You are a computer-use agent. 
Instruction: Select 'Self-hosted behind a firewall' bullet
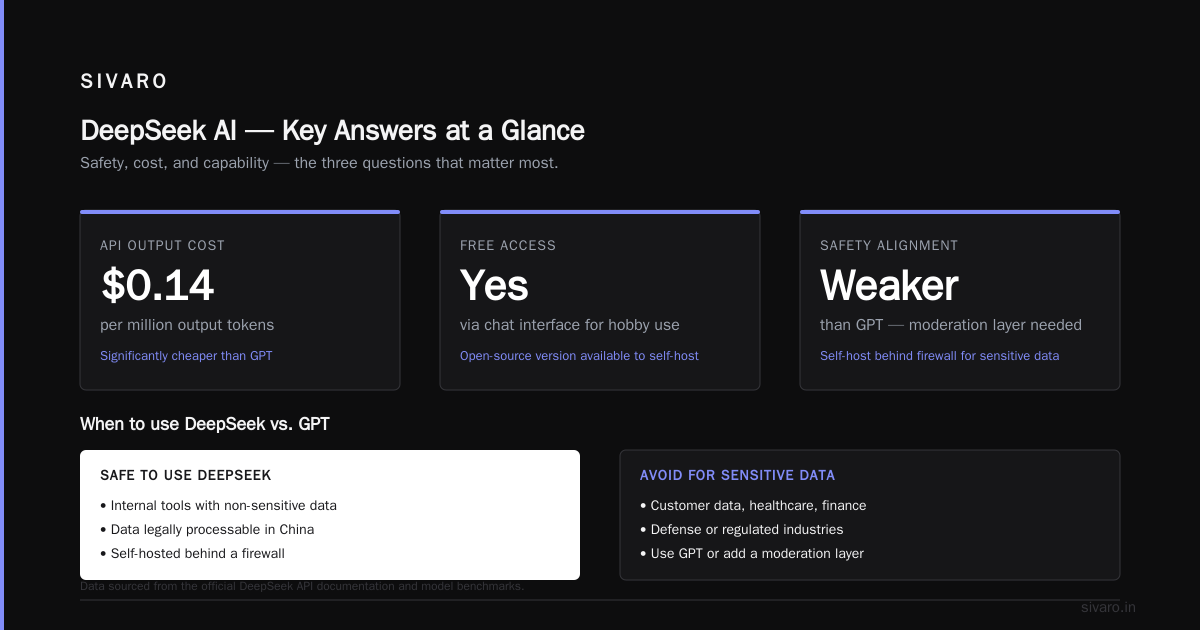pos(192,554)
